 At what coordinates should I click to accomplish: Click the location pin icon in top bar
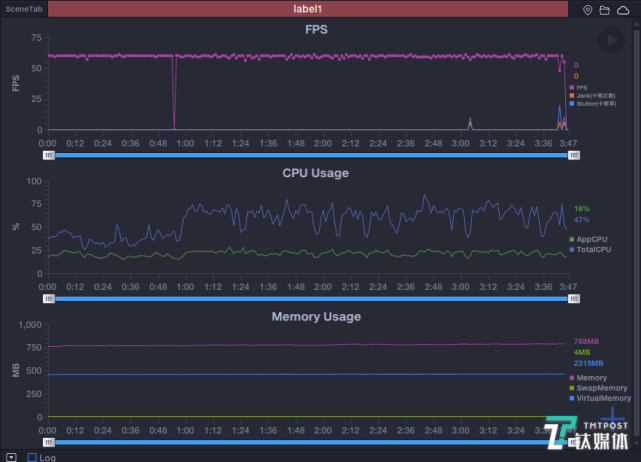[587, 10]
